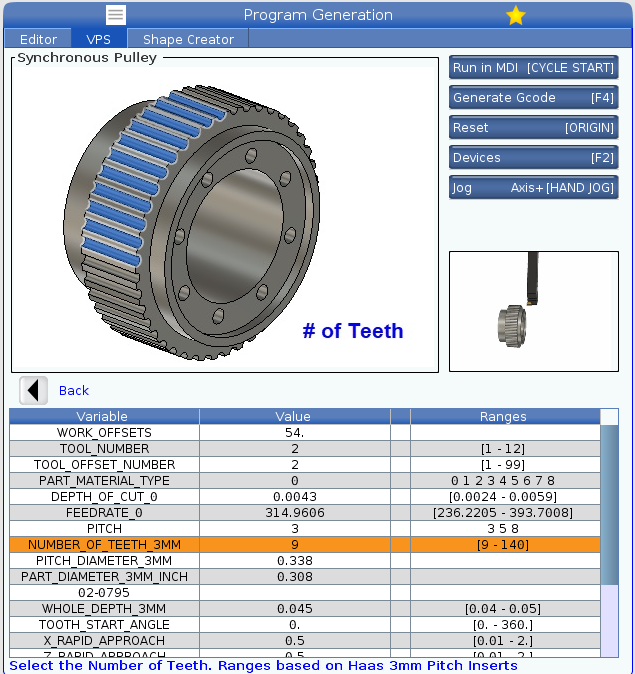The width and height of the screenshot is (635, 674).
Task: Click the Value column header
Action: point(294,417)
